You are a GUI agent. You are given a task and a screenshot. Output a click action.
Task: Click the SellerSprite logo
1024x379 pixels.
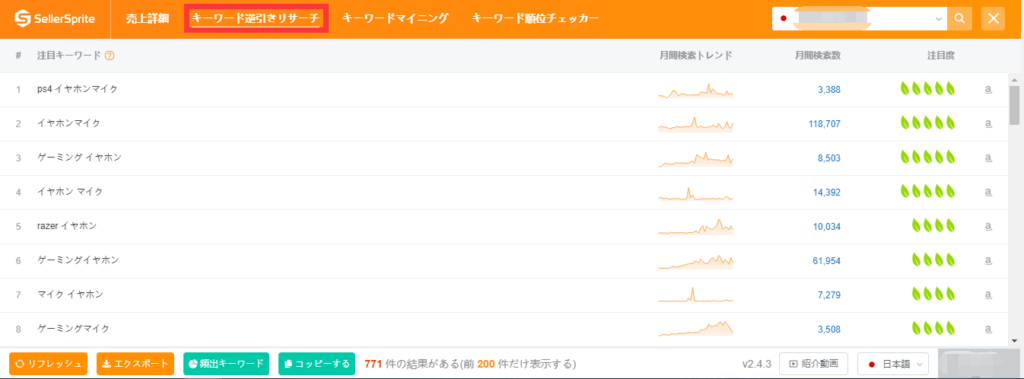pos(55,18)
